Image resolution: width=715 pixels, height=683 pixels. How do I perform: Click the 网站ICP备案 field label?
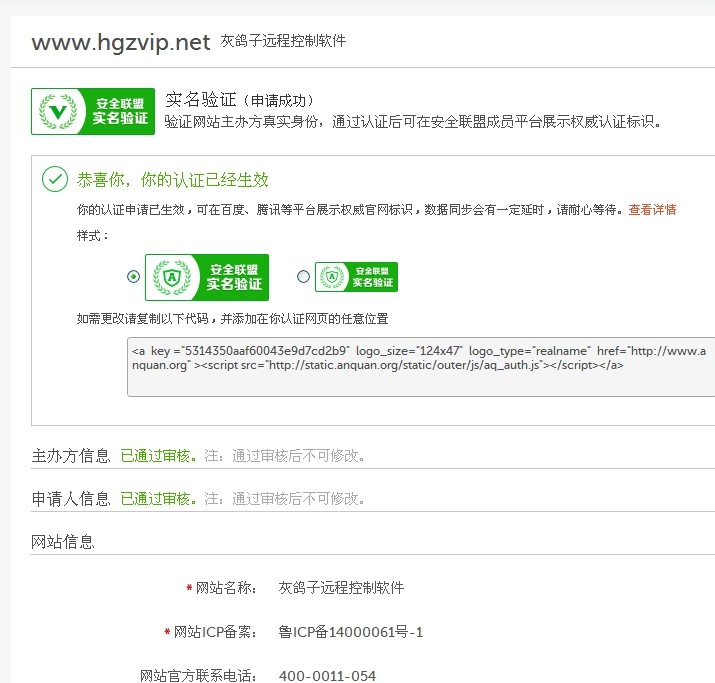(x=215, y=632)
